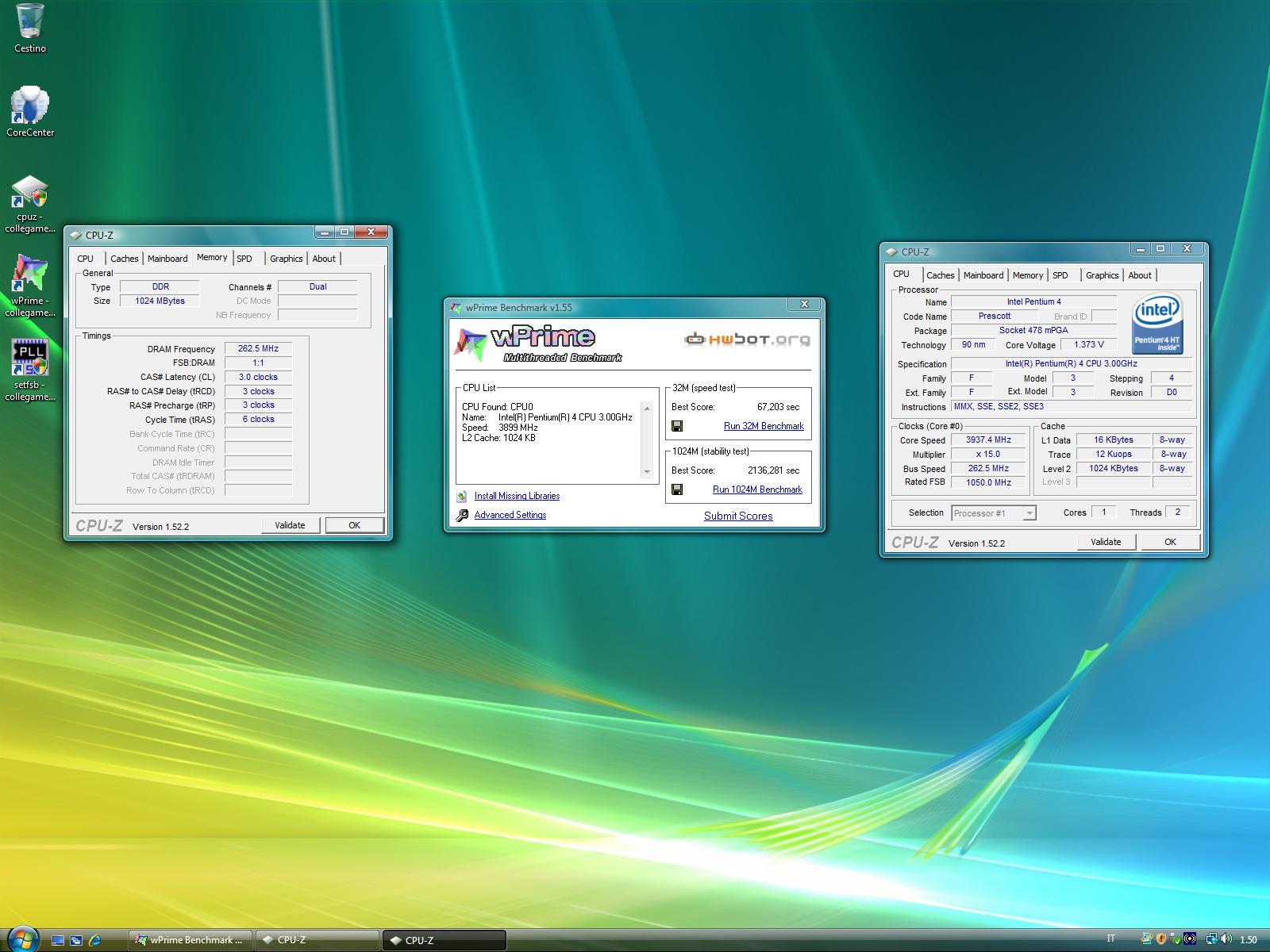The image size is (1270, 952).
Task: Switch to the second CPU-Z taskbar button
Action: (444, 940)
